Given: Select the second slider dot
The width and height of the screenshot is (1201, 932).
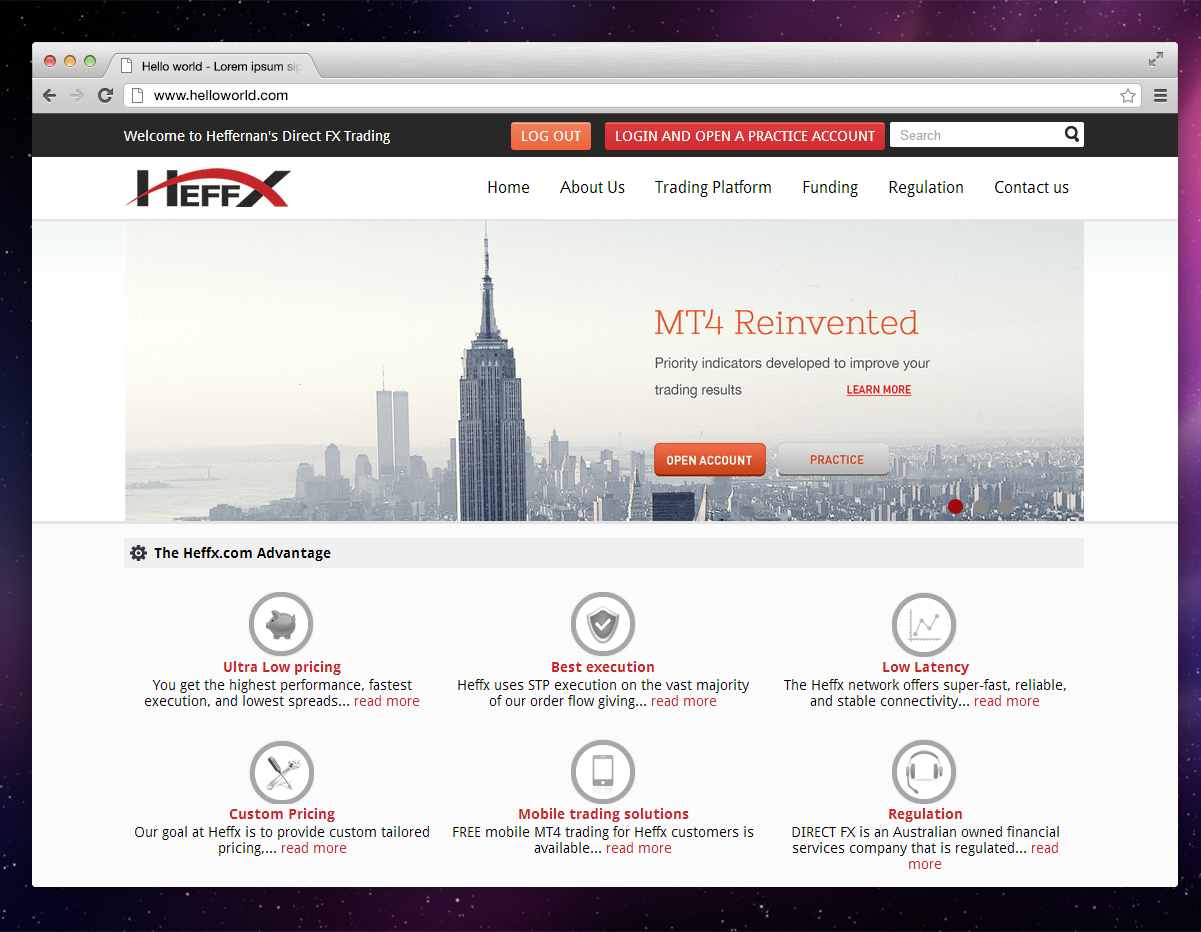Looking at the screenshot, I should point(981,506).
